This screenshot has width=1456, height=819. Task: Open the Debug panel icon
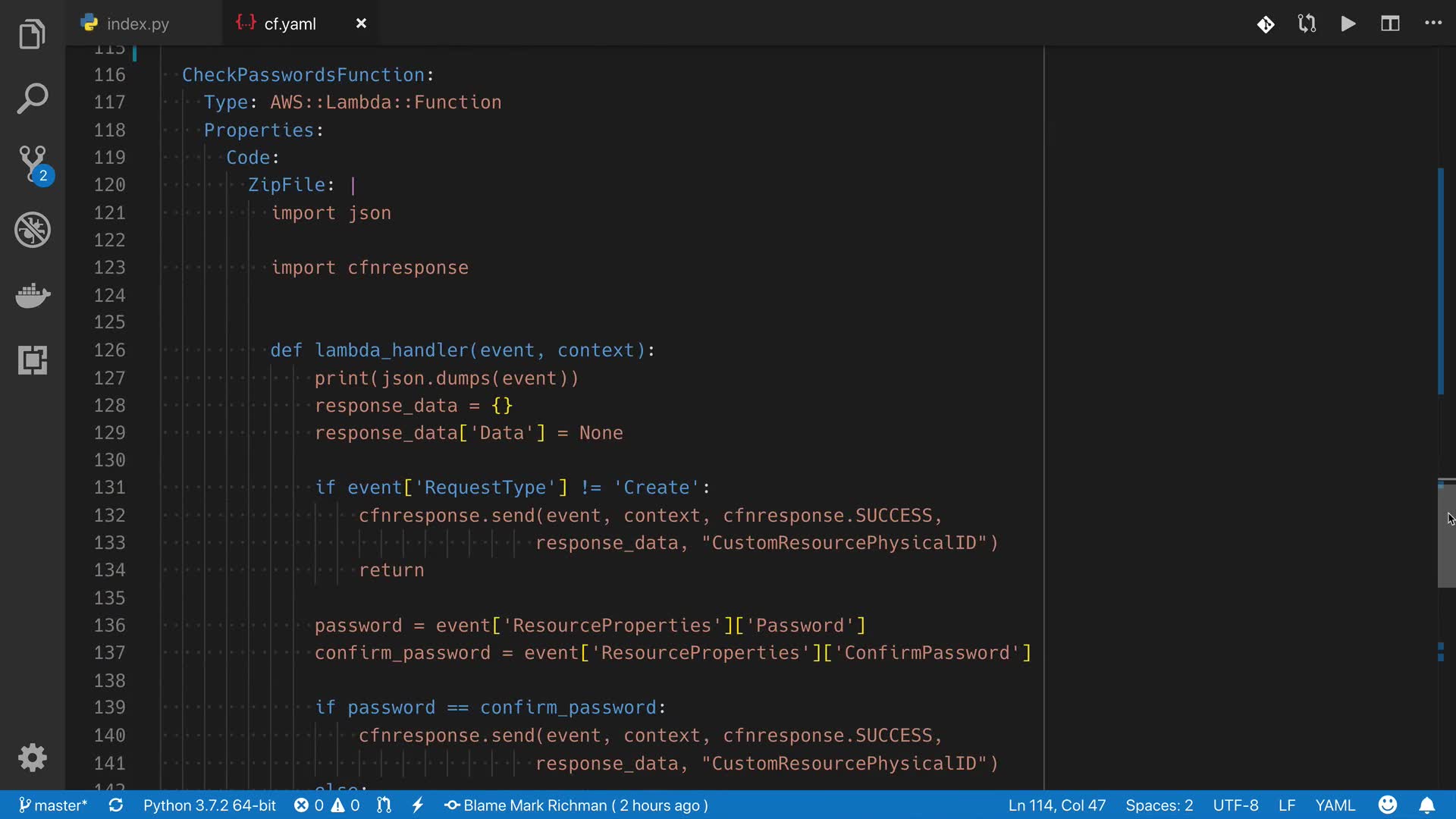coord(32,230)
